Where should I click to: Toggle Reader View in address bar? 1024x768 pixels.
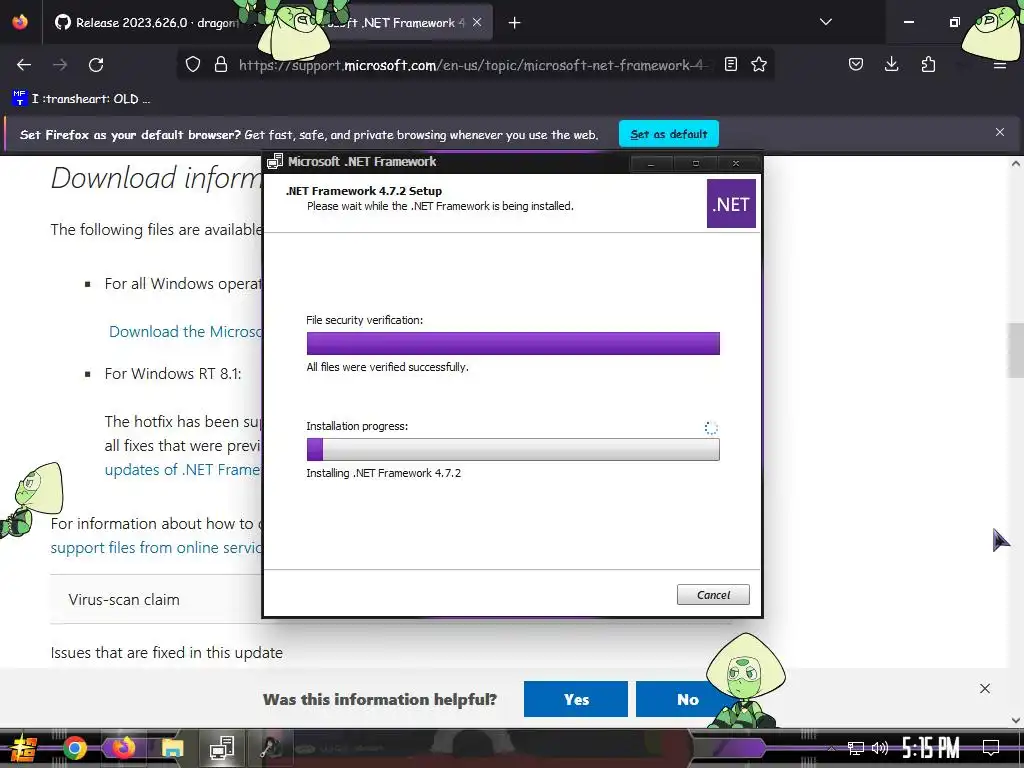tap(731, 65)
